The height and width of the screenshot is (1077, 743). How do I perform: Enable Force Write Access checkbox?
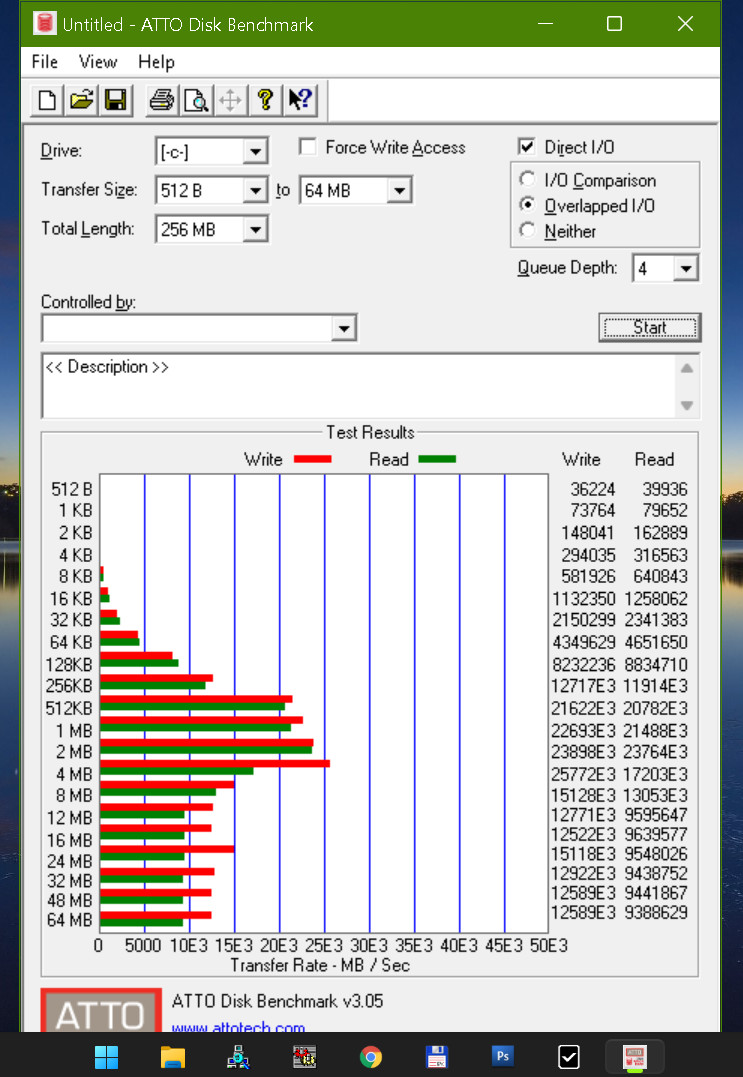click(x=308, y=147)
